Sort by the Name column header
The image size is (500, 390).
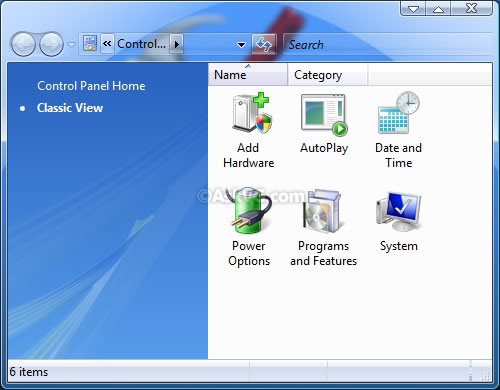click(248, 75)
